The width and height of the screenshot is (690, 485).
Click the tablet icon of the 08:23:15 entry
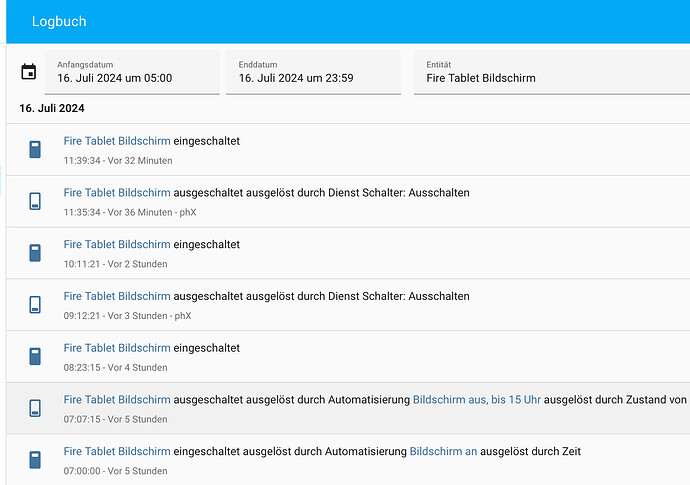coord(35,356)
